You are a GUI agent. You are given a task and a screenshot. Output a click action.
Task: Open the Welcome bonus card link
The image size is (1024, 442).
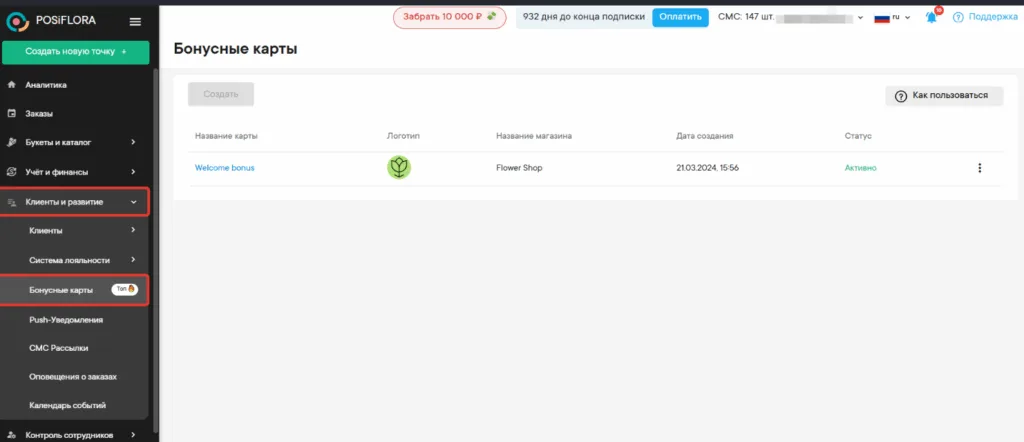coord(225,168)
